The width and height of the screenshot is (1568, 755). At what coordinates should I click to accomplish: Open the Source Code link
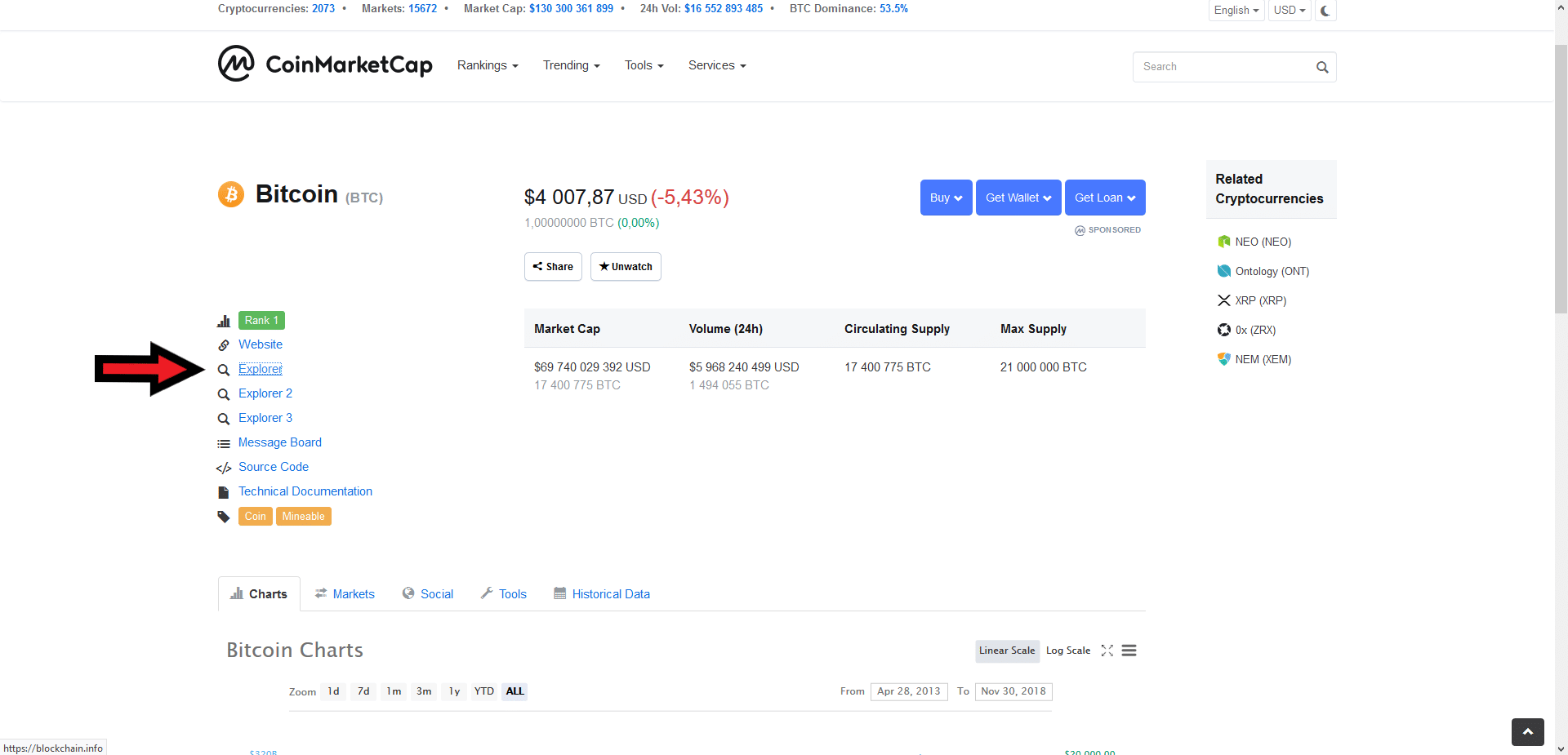pyautogui.click(x=274, y=467)
